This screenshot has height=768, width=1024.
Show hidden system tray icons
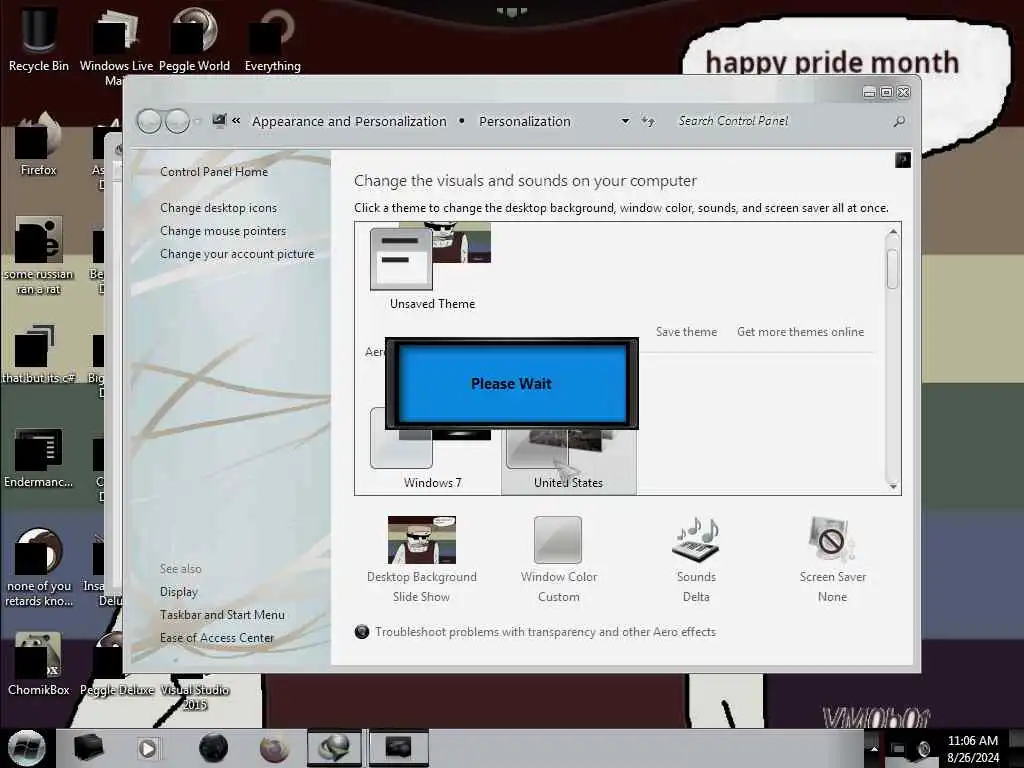874,748
